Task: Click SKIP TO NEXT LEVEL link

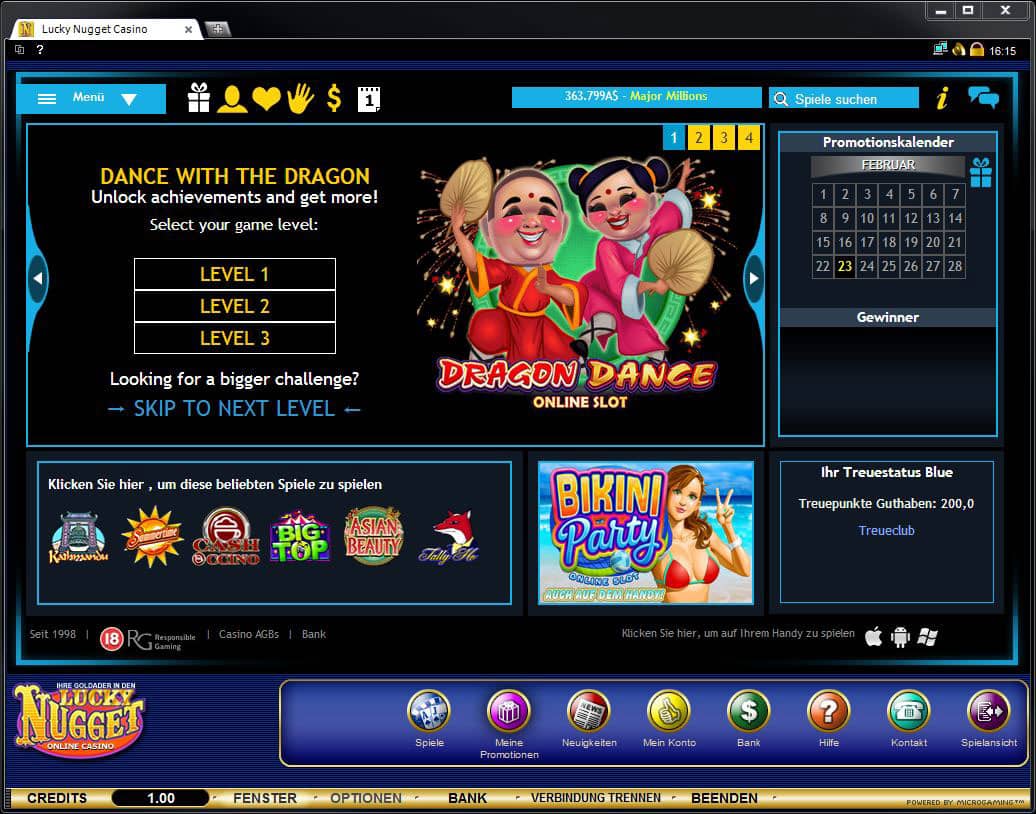Action: (x=234, y=408)
